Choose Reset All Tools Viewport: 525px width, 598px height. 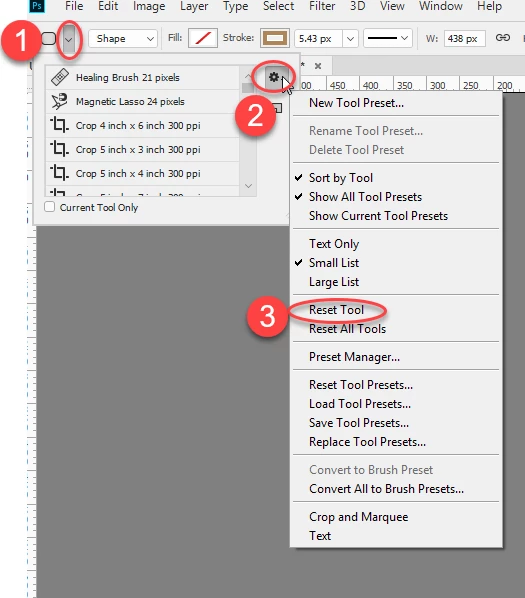[396, 329]
